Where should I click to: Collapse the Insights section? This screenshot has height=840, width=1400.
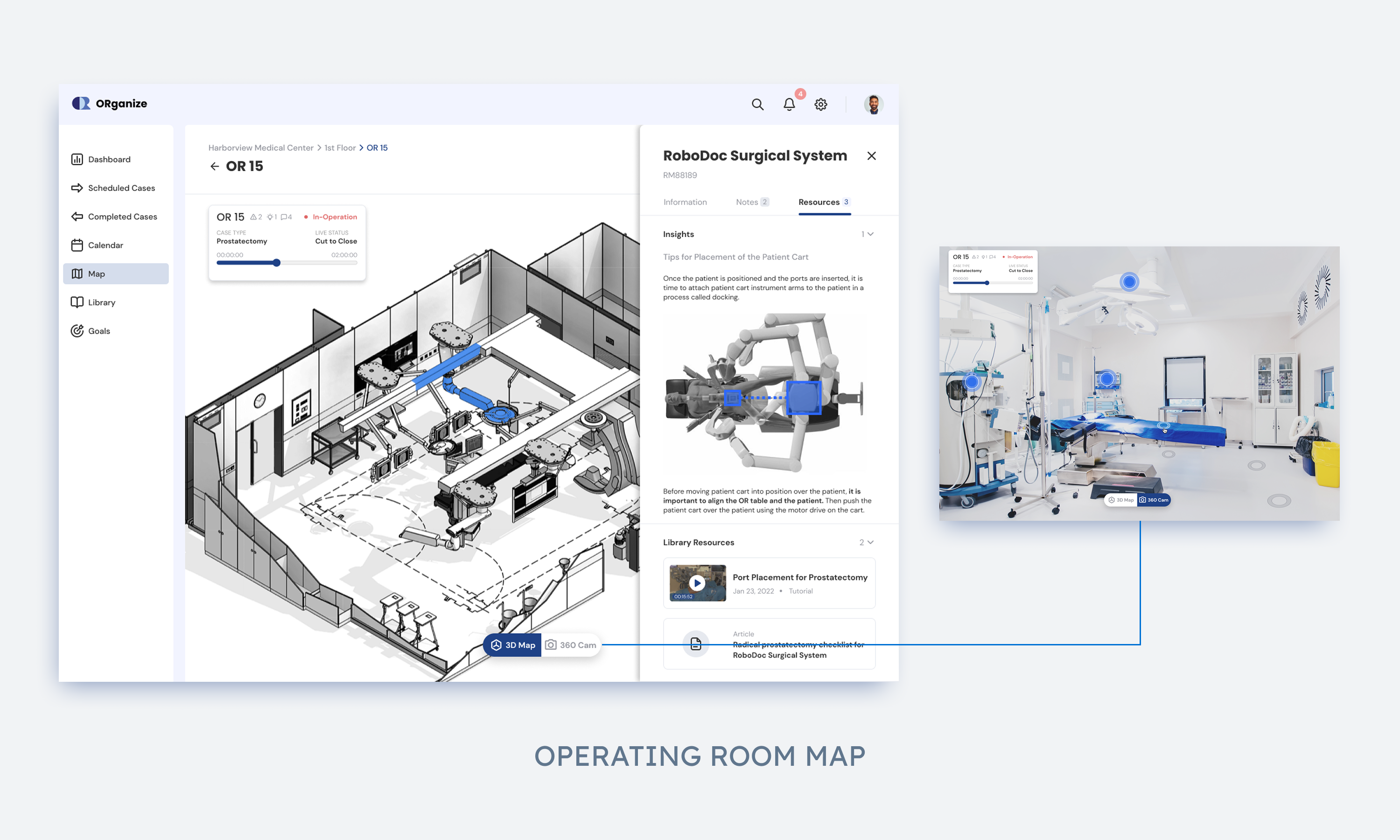[x=870, y=234]
